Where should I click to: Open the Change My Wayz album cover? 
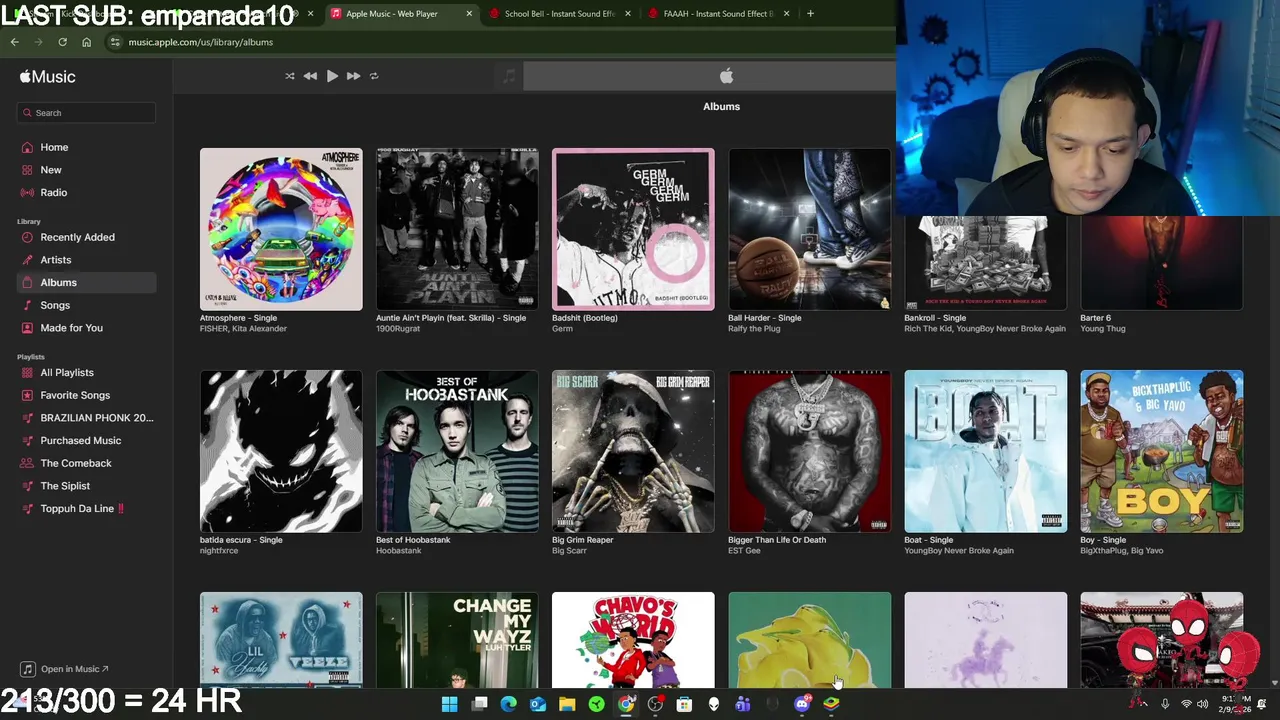point(457,640)
